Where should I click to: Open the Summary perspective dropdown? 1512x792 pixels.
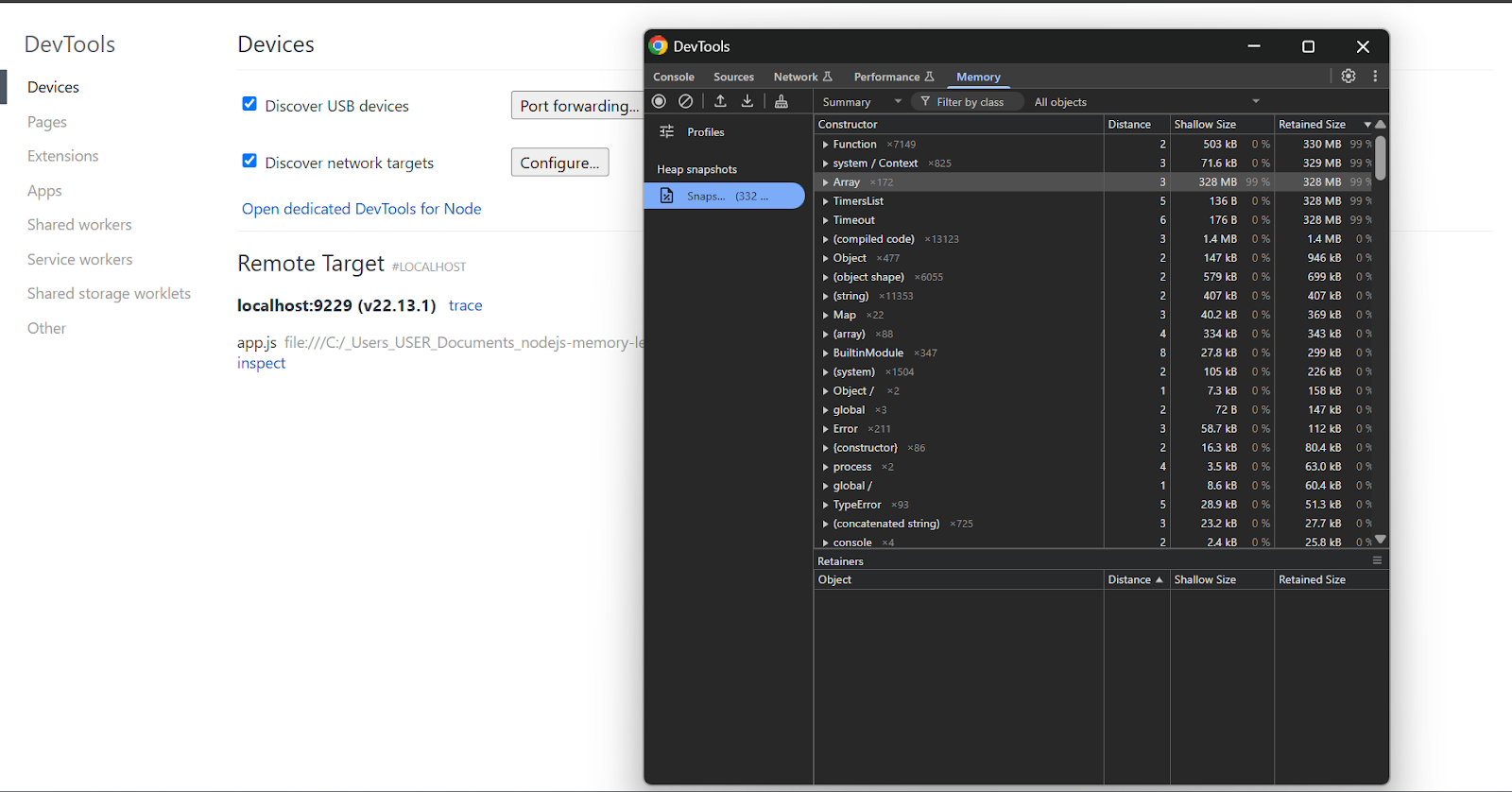click(861, 102)
